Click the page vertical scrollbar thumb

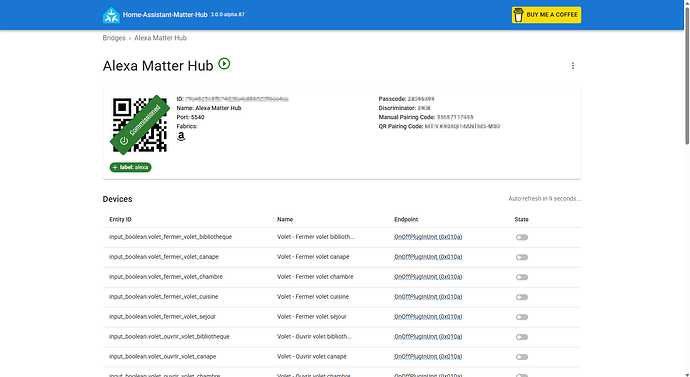click(x=687, y=75)
